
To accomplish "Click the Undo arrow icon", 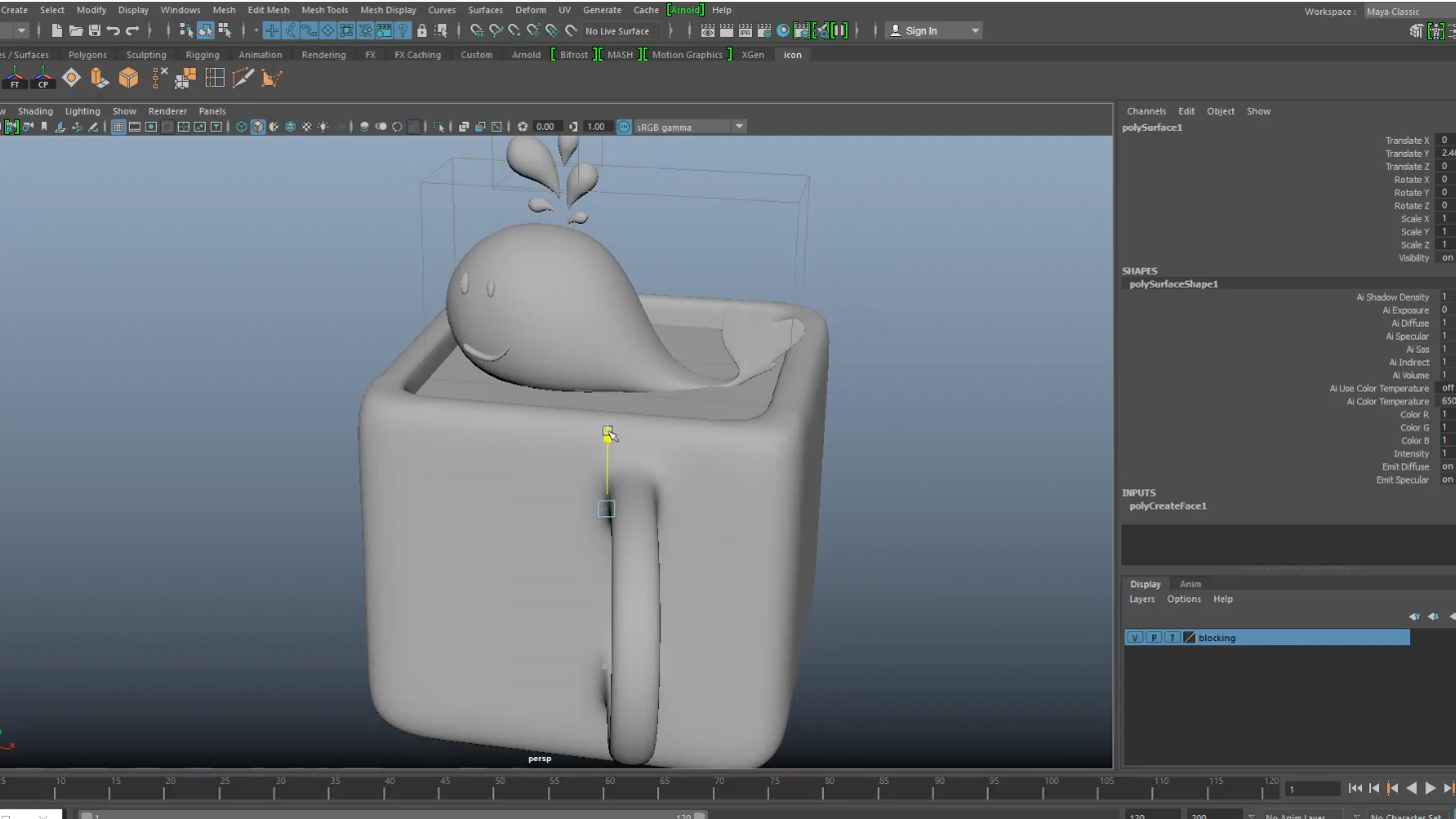I will pyautogui.click(x=113, y=31).
